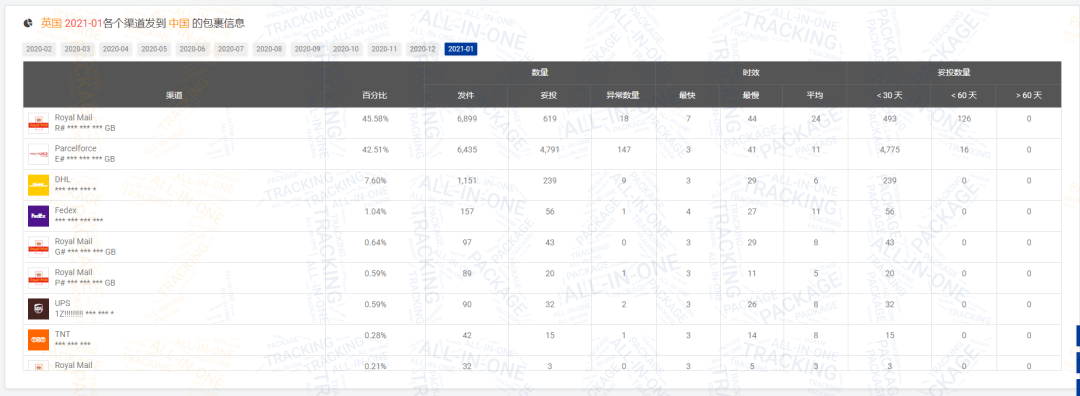Click the 渠道 column header
The image size is (1080, 396).
pos(174,95)
